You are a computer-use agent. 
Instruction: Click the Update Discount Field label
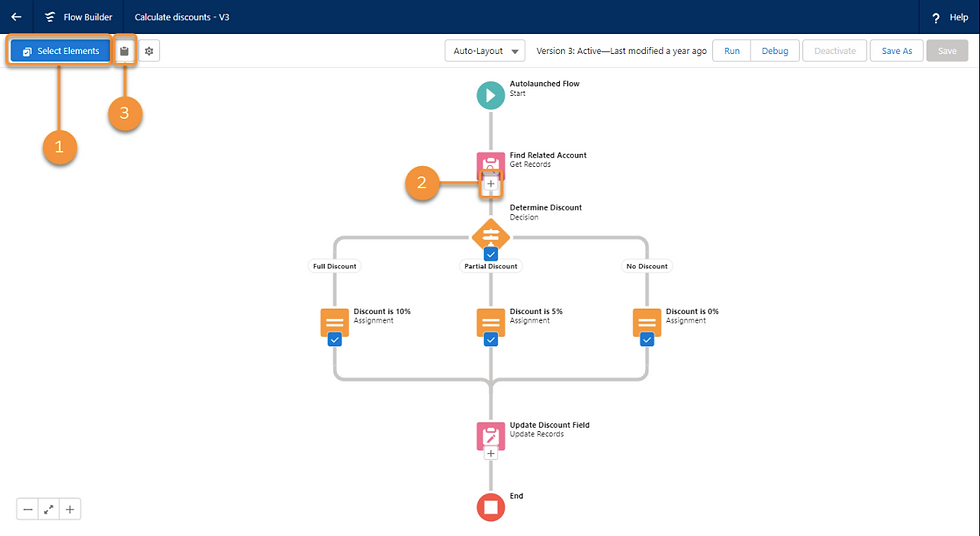[549, 425]
